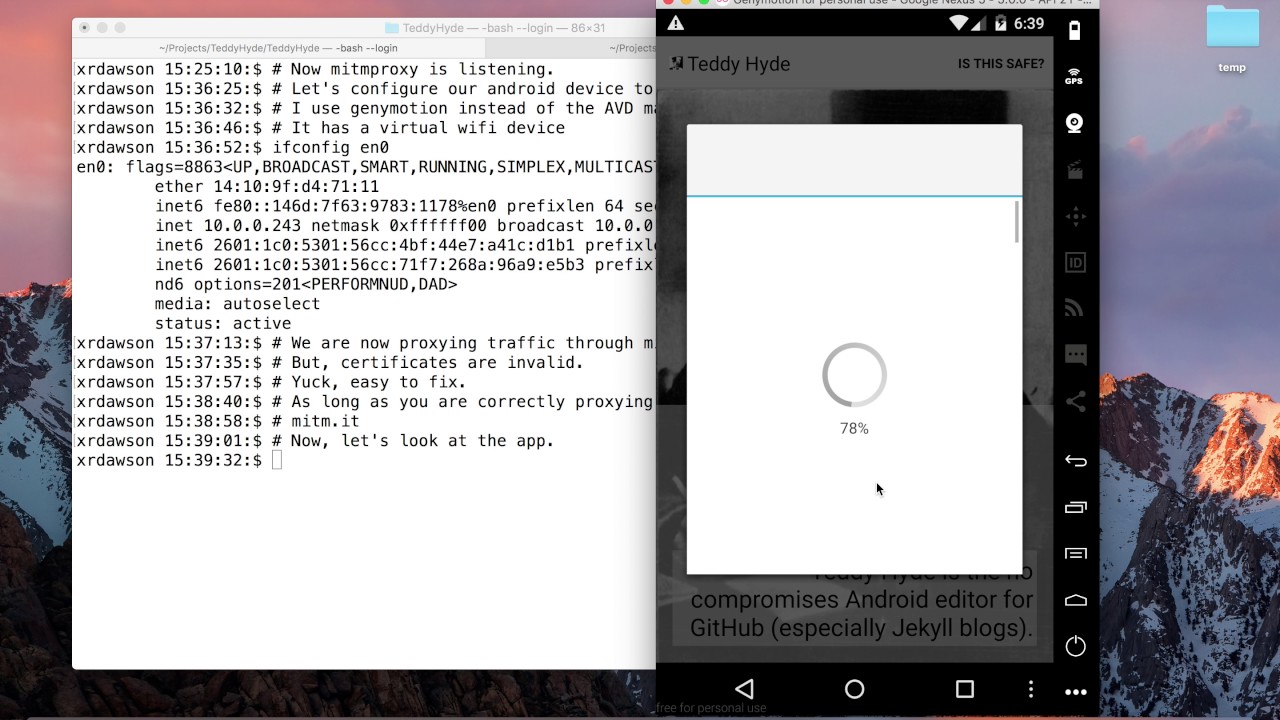Click the 'en0: flags=8863' terminal line
Screen dimensions: 1280x720
[366, 167]
